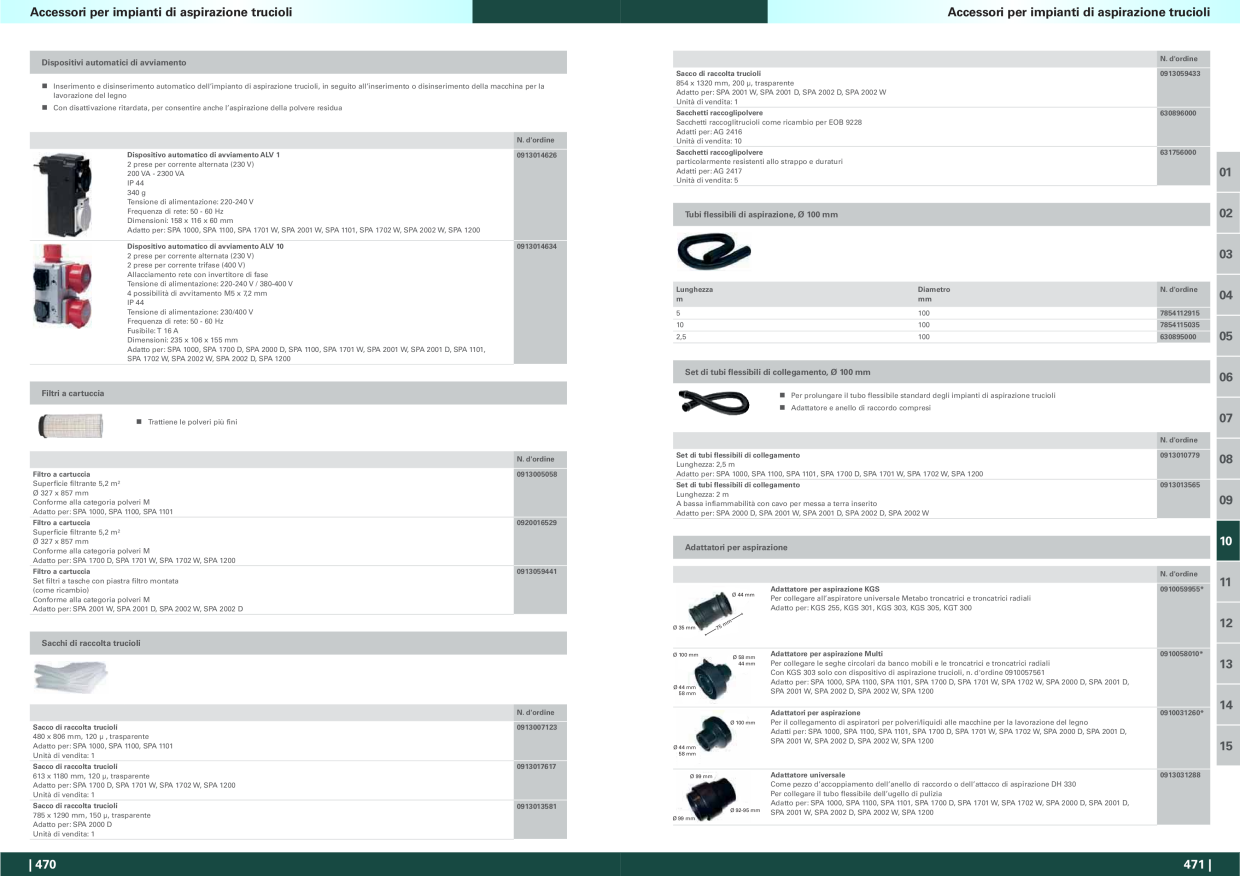Select chapter tab 04

[x=1227, y=295]
